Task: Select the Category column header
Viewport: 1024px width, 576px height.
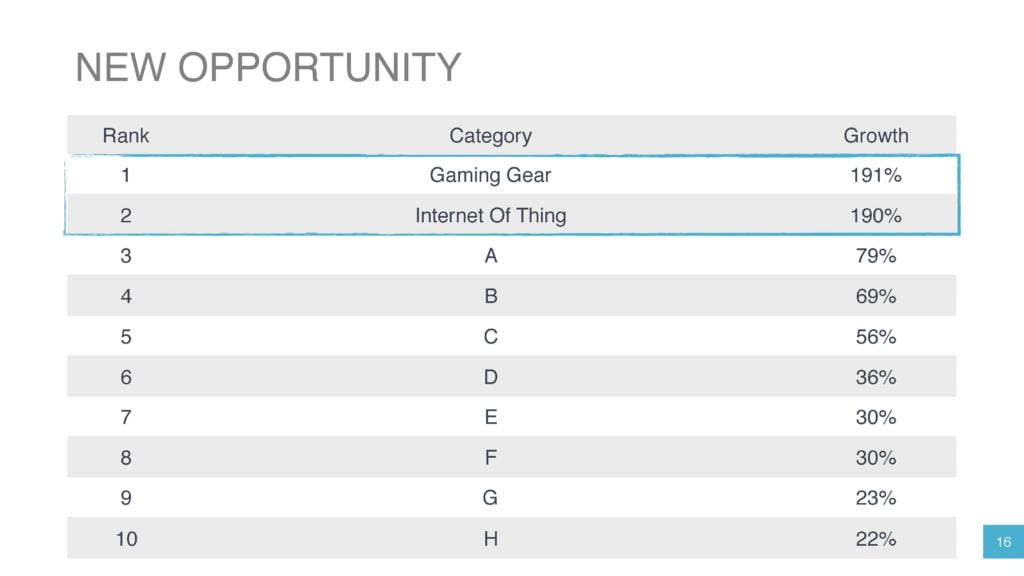Action: (x=490, y=136)
